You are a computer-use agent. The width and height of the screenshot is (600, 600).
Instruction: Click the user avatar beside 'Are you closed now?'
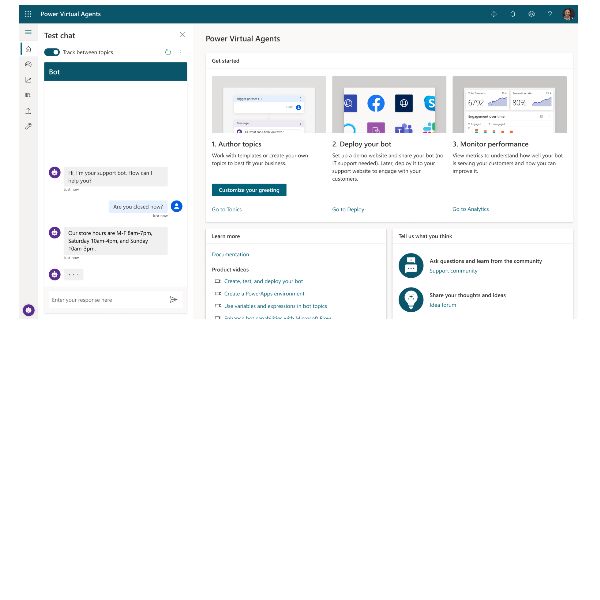pos(176,207)
